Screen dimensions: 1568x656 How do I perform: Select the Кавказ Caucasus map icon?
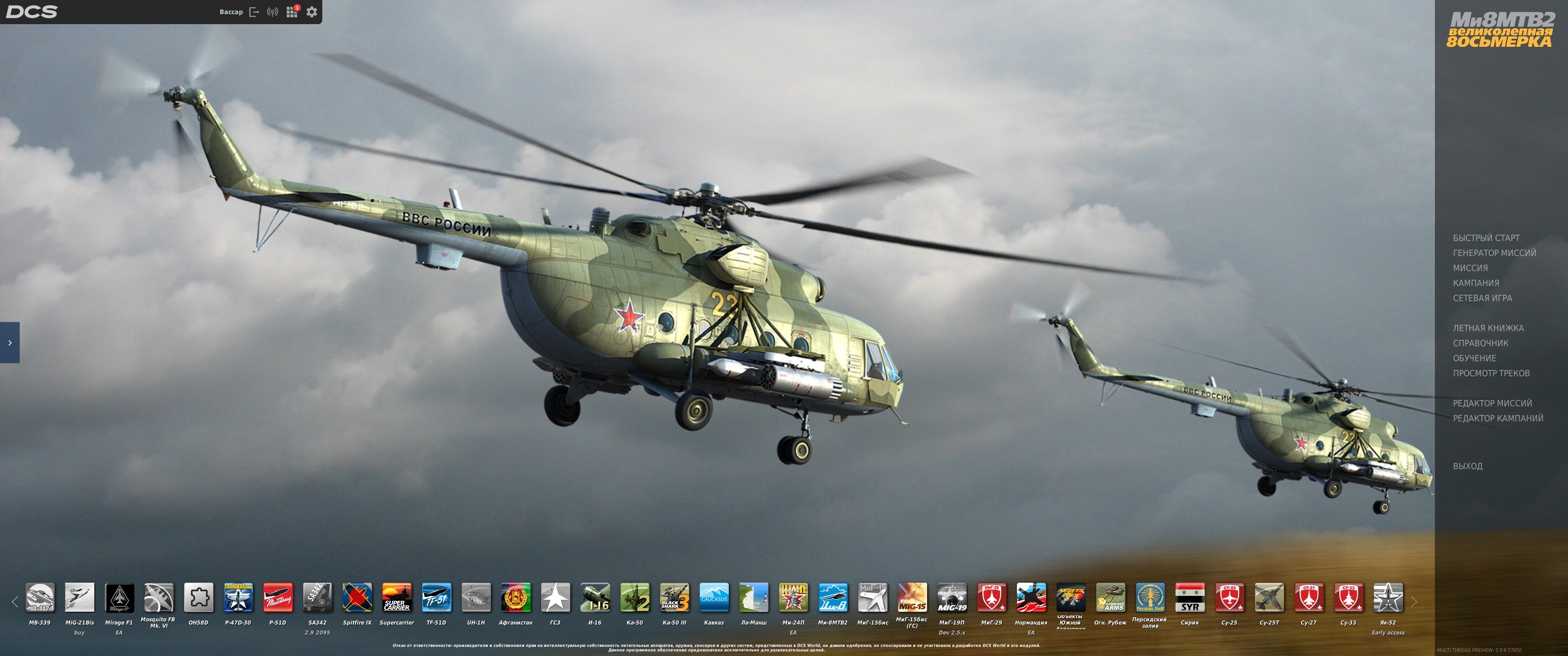pyautogui.click(x=714, y=597)
